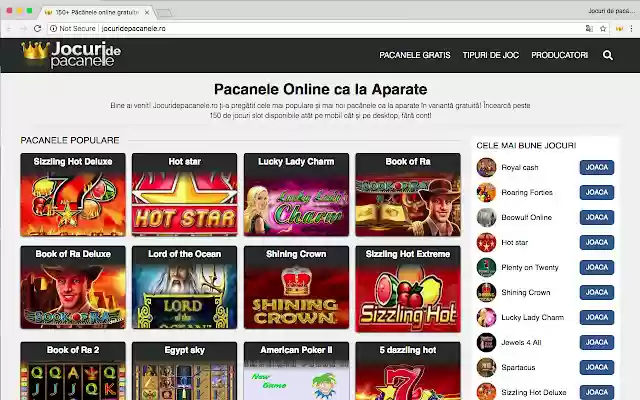Screen dimensions: 640x400
Task: Click JOACA button next to Plenty on Twenty
Action: (x=597, y=267)
